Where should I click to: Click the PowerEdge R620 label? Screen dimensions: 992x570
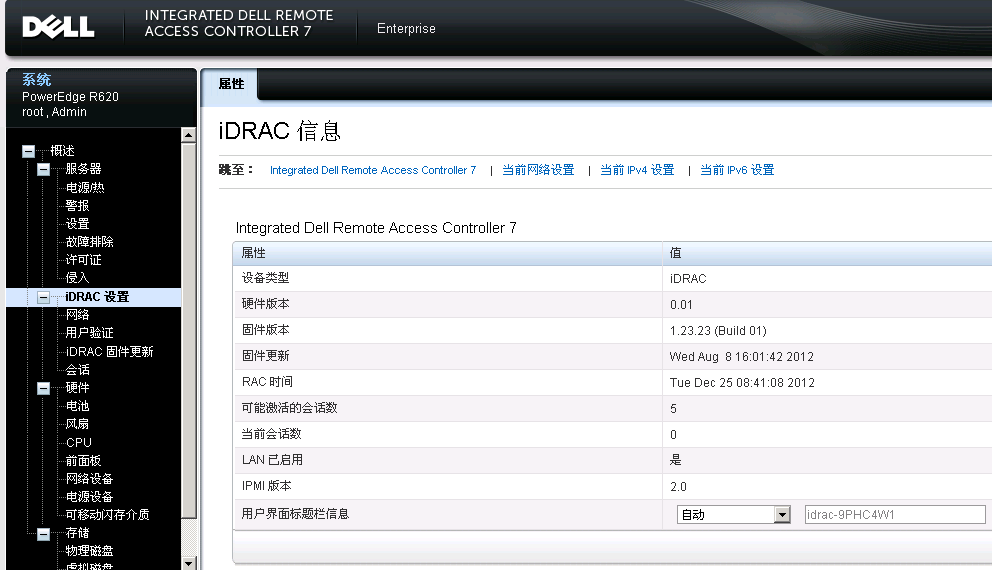[70, 97]
